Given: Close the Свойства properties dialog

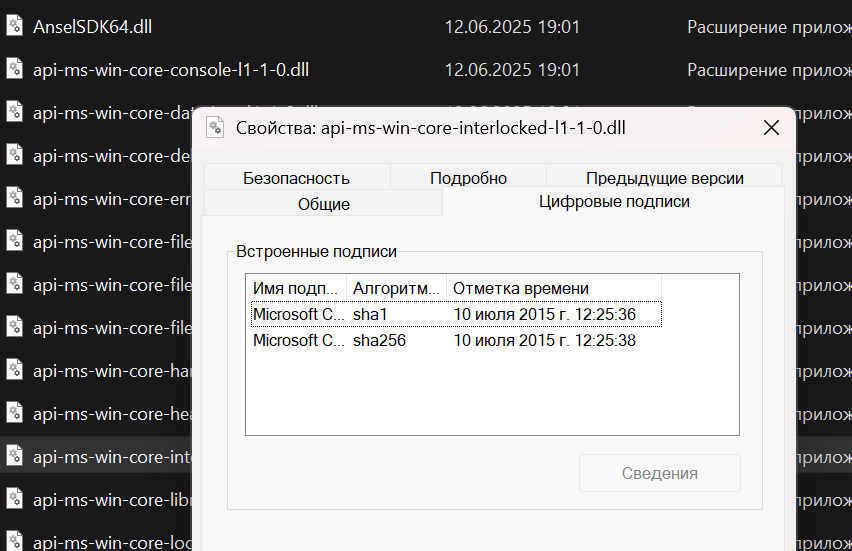Looking at the screenshot, I should (x=771, y=127).
